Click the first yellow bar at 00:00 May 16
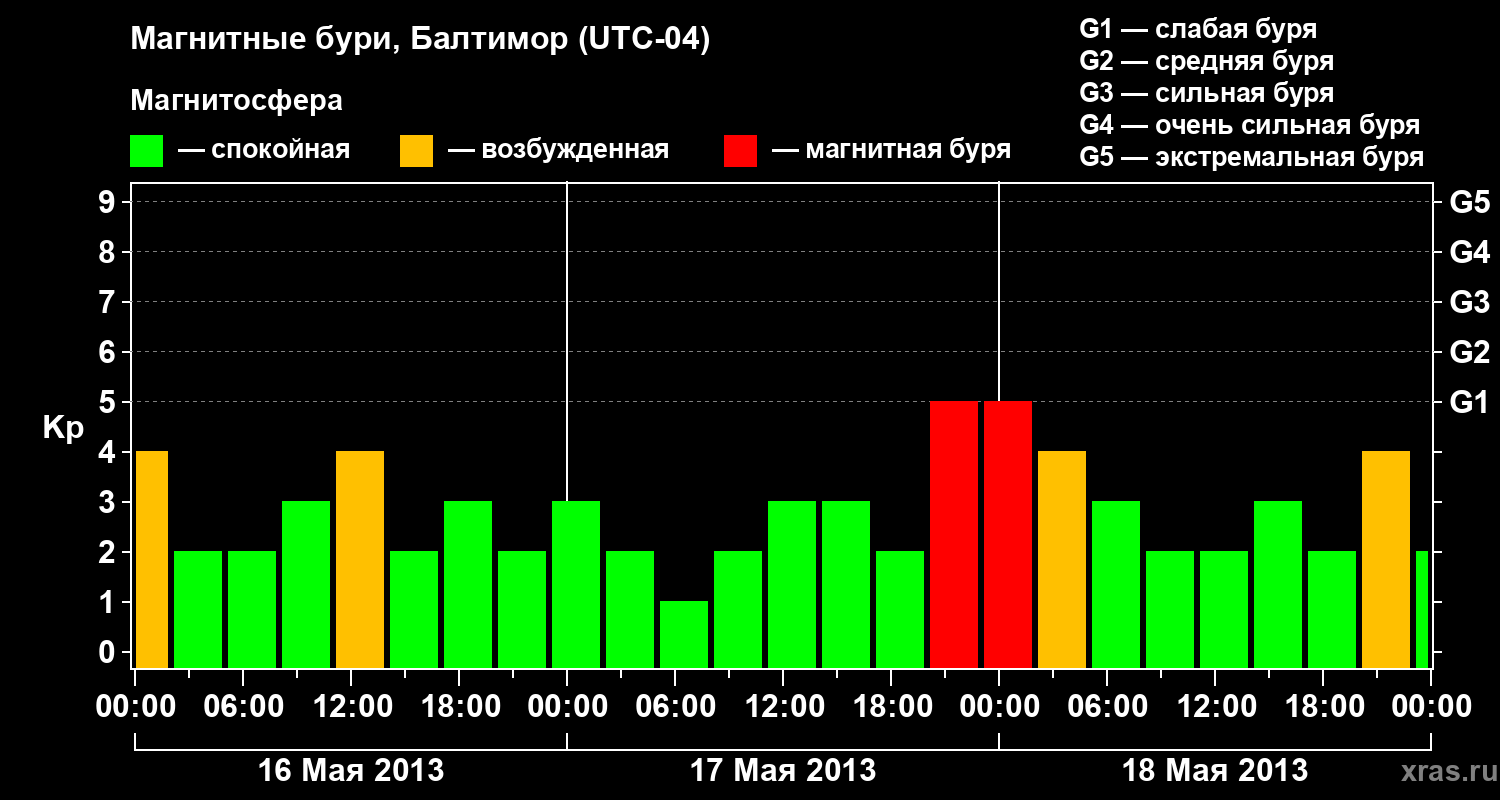The height and width of the screenshot is (800, 1500). pyautogui.click(x=152, y=559)
